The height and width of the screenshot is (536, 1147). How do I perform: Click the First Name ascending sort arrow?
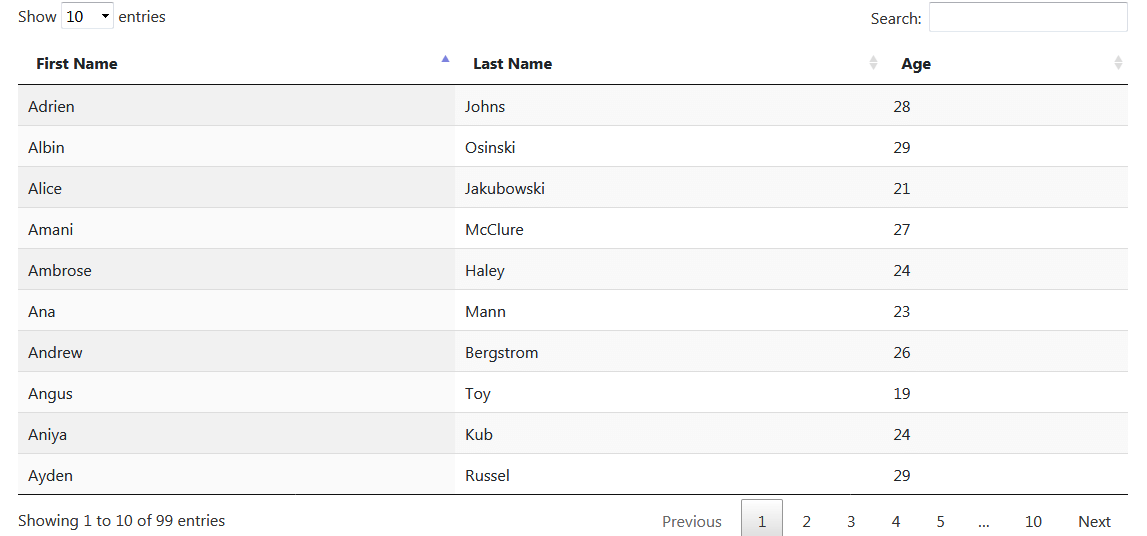(445, 59)
